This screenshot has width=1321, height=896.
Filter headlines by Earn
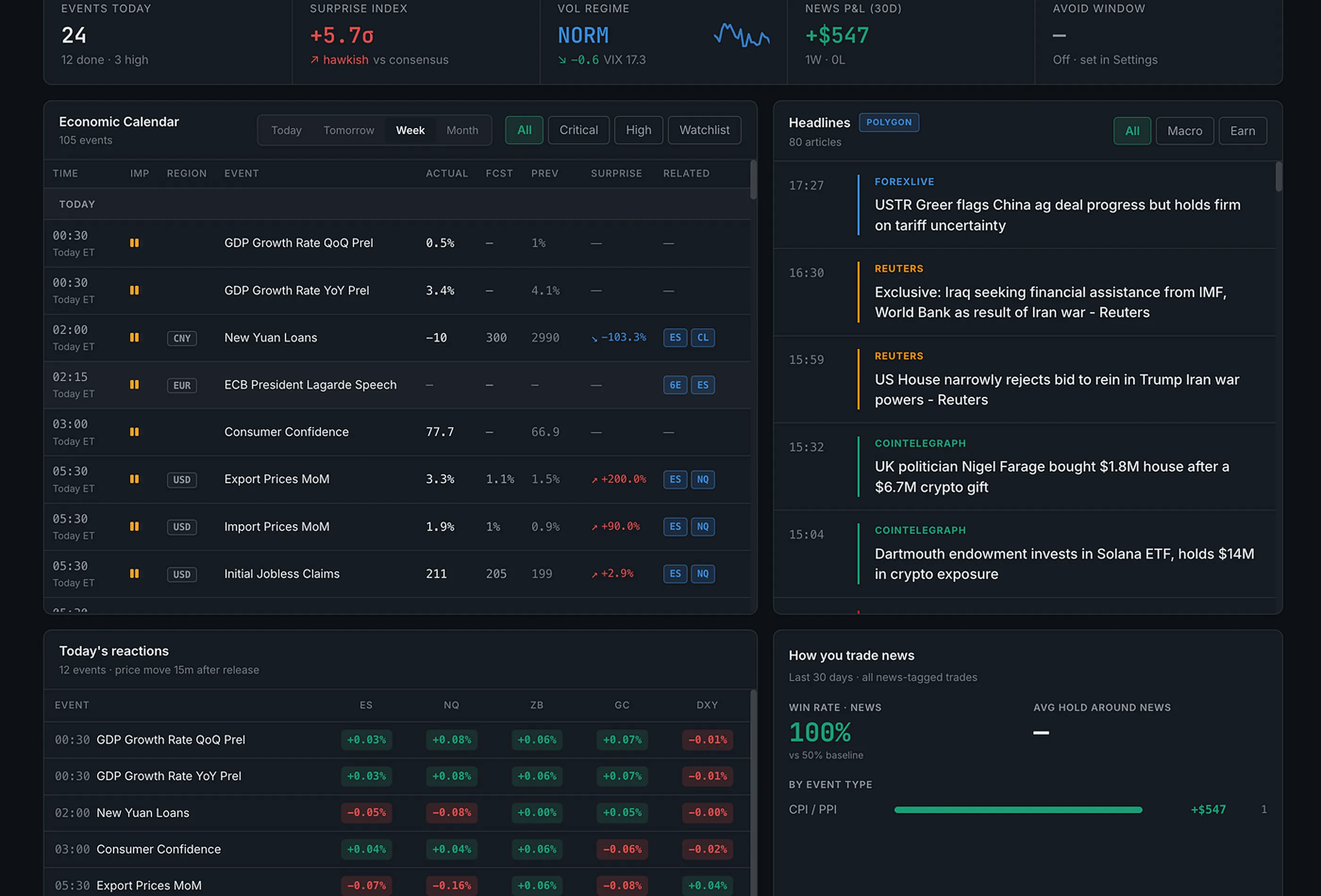1243,131
